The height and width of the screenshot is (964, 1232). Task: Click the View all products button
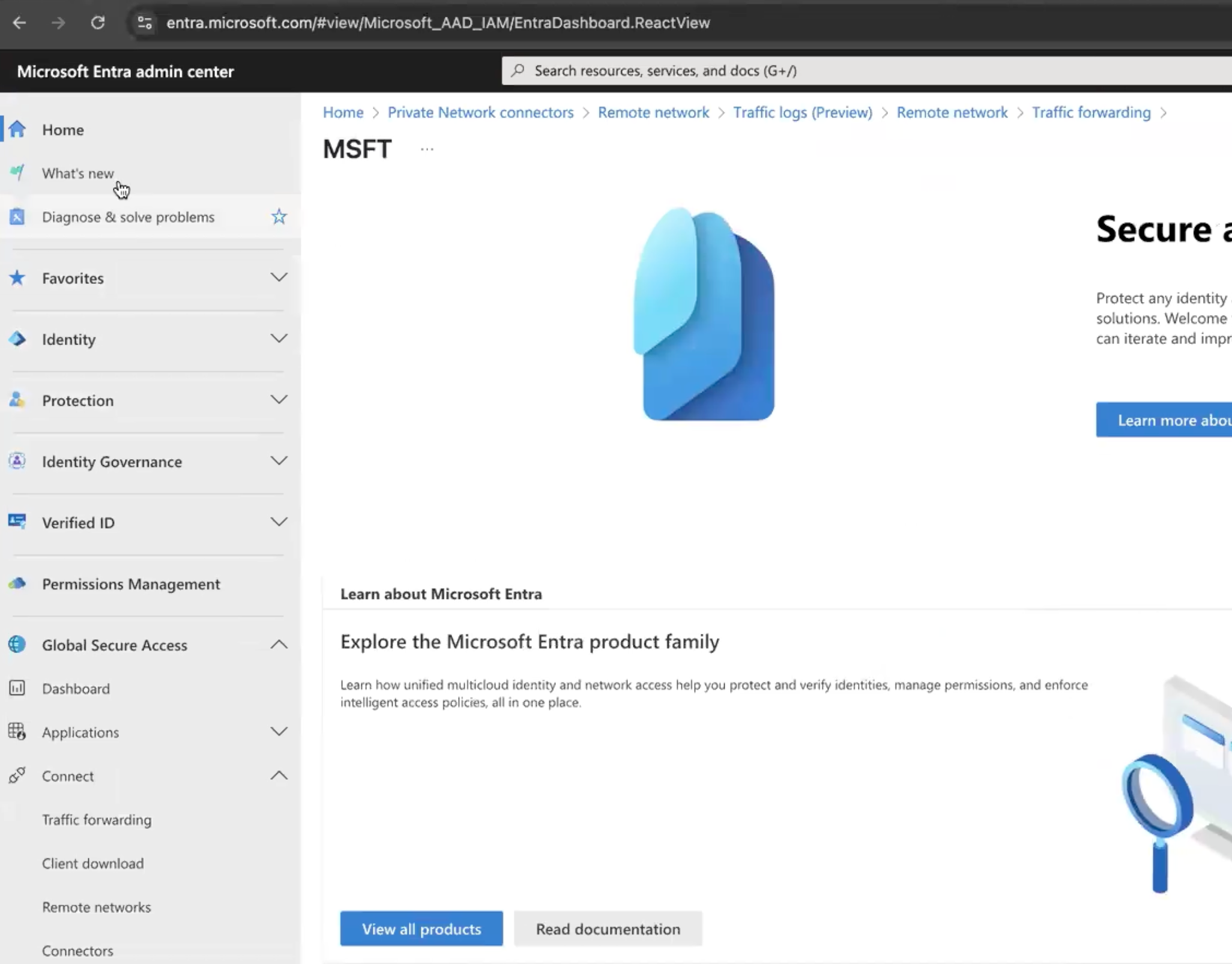421,929
